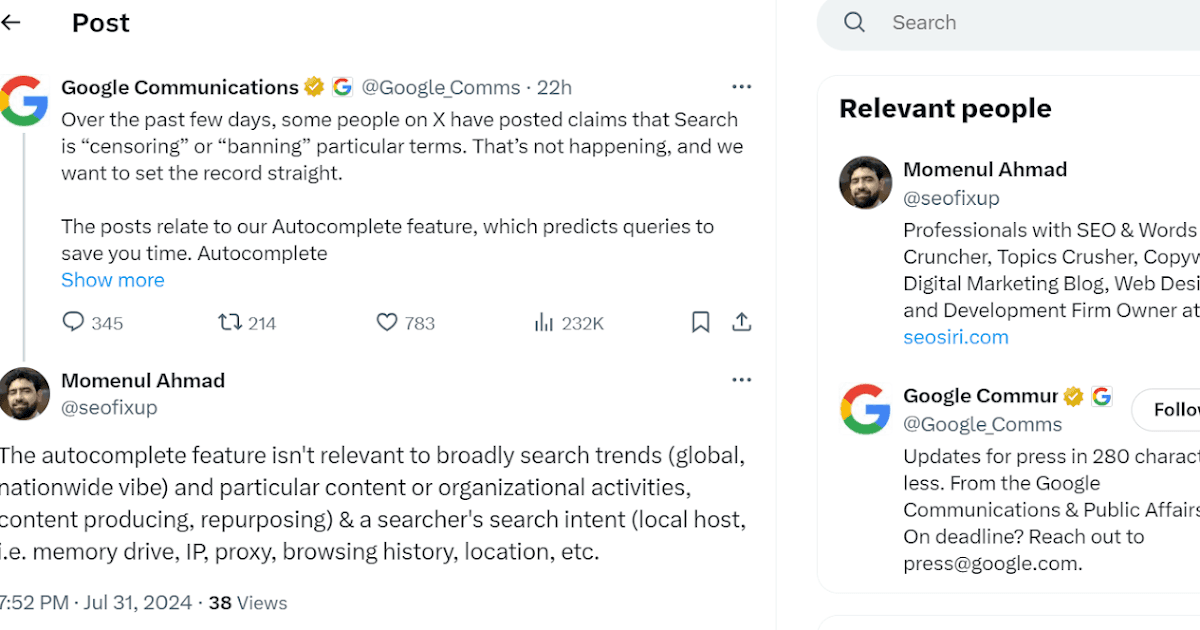Open the seosiri.com link
This screenshot has width=1200, height=630.
(956, 337)
